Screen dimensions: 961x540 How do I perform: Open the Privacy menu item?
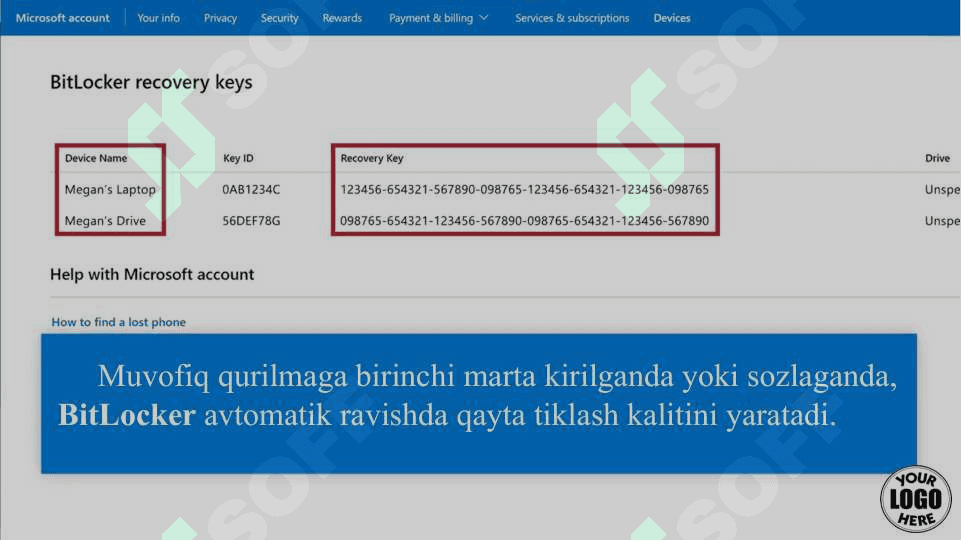[x=220, y=18]
